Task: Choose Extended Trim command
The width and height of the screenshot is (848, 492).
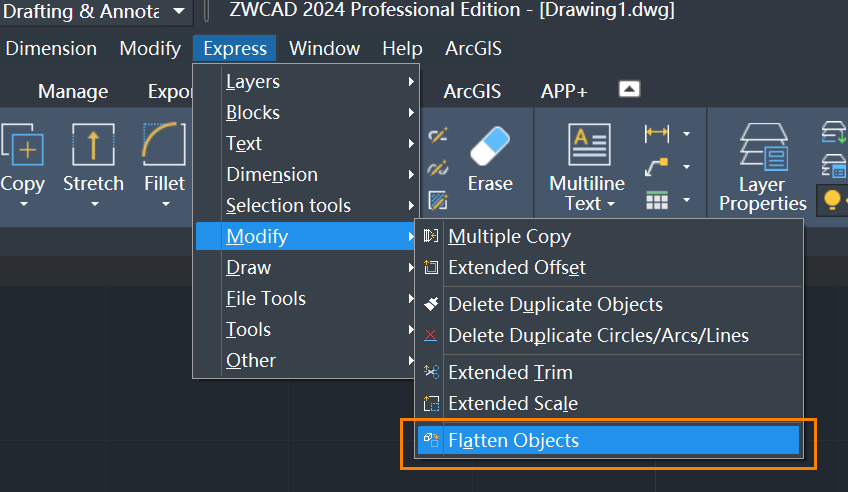Action: pyautogui.click(x=608, y=372)
